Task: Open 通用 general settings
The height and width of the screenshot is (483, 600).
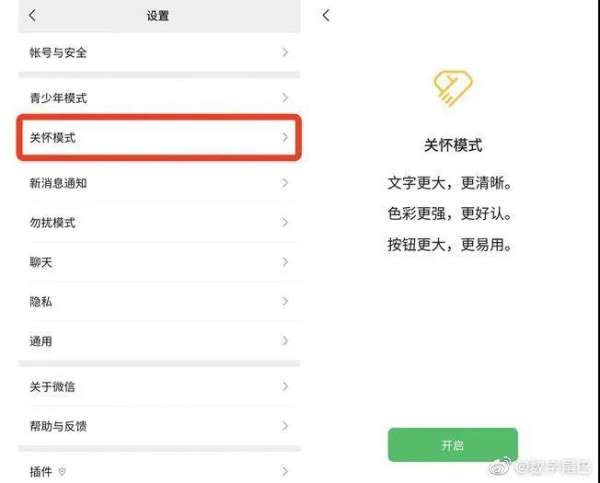Action: 159,341
